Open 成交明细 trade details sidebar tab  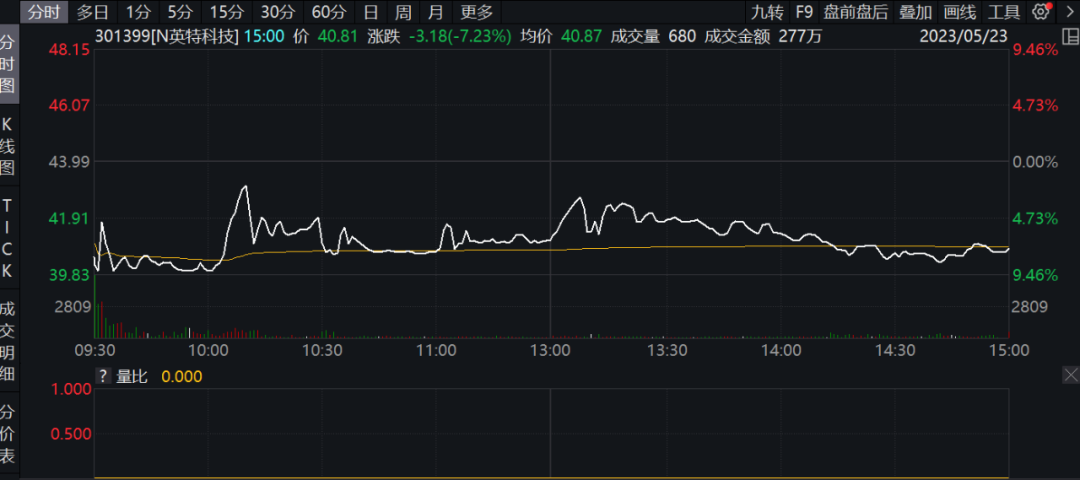coord(8,342)
